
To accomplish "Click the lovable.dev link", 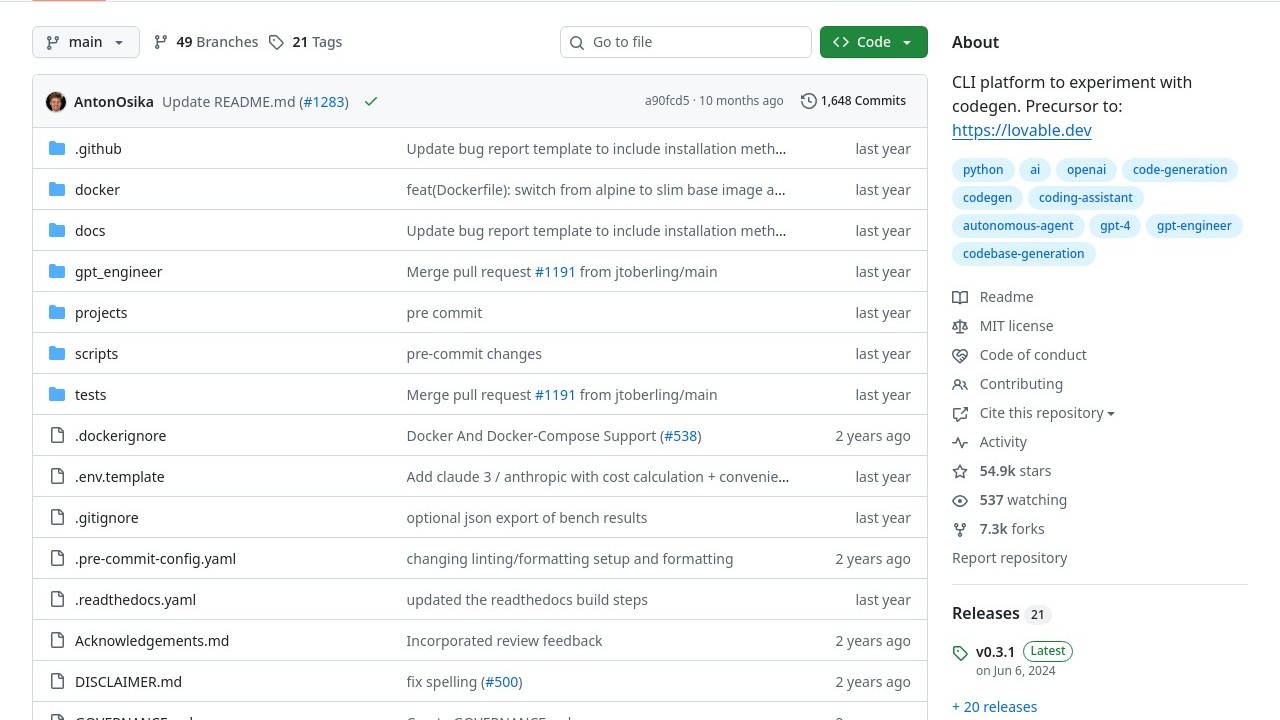I will pos(1021,130).
